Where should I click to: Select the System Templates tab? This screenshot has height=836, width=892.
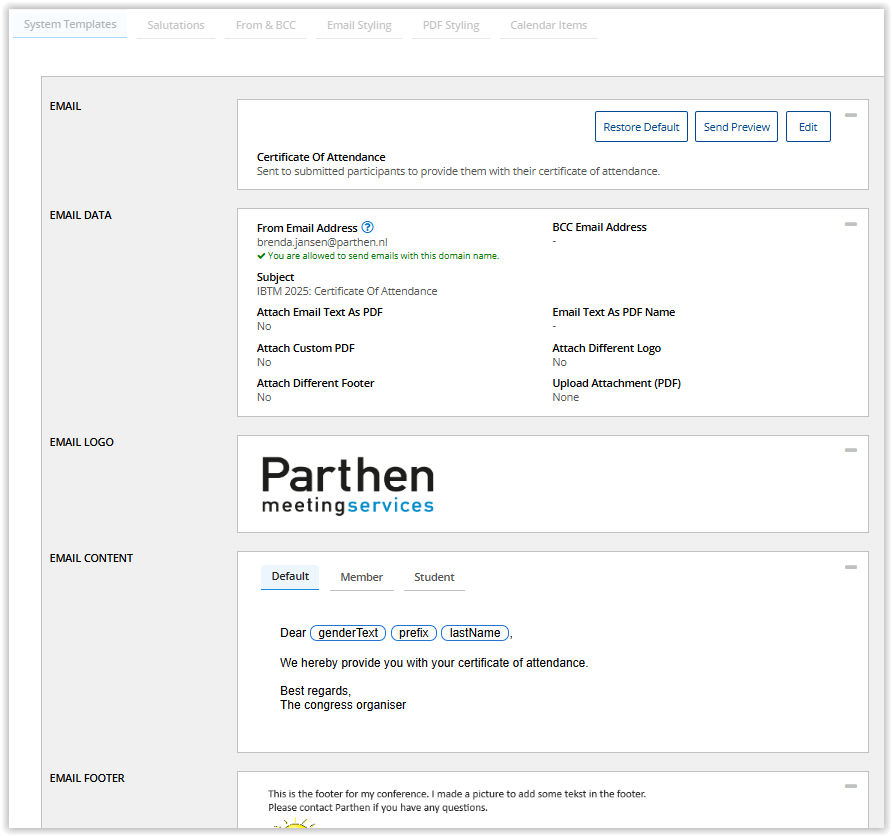click(70, 24)
